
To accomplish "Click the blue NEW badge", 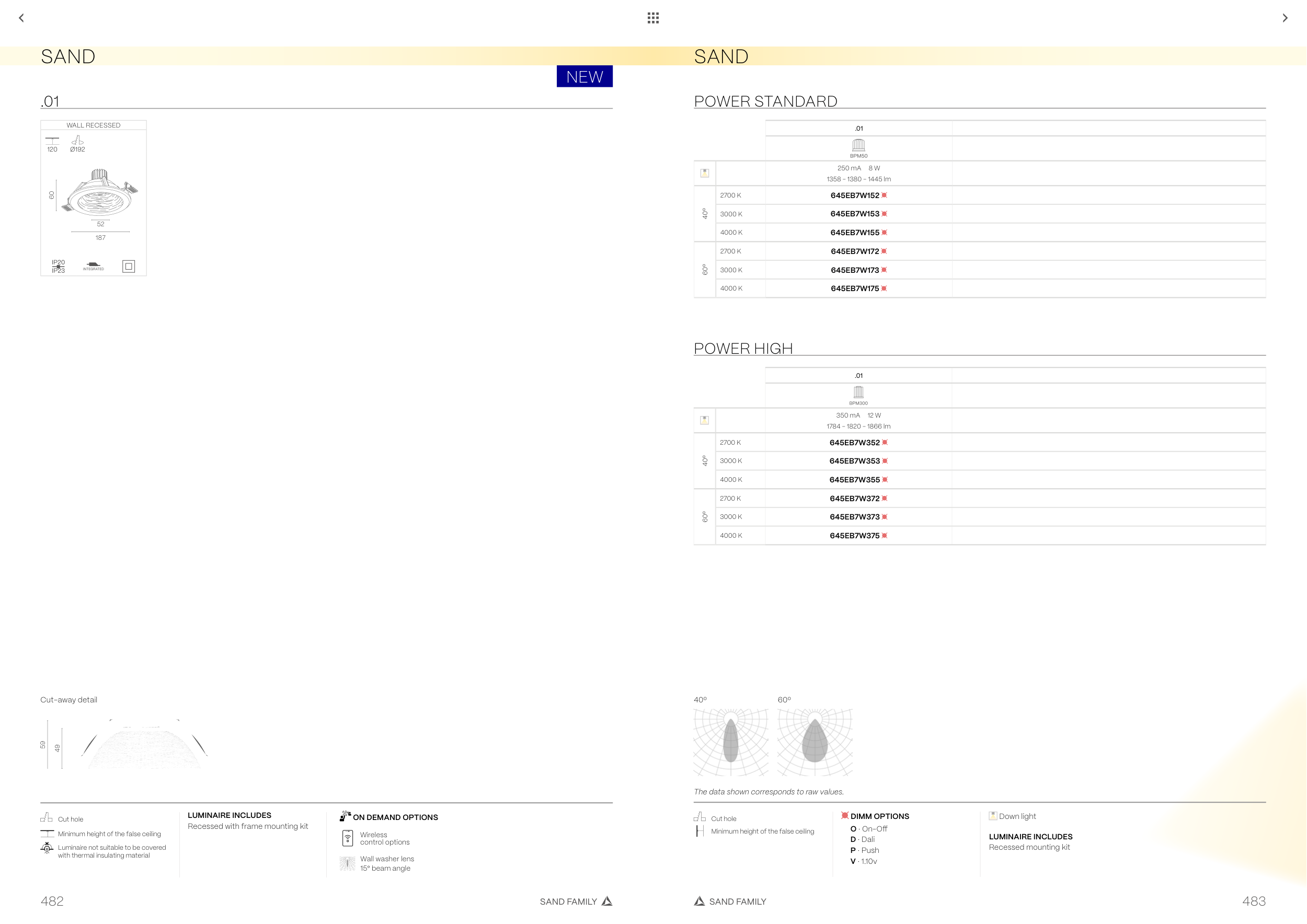I will (584, 77).
